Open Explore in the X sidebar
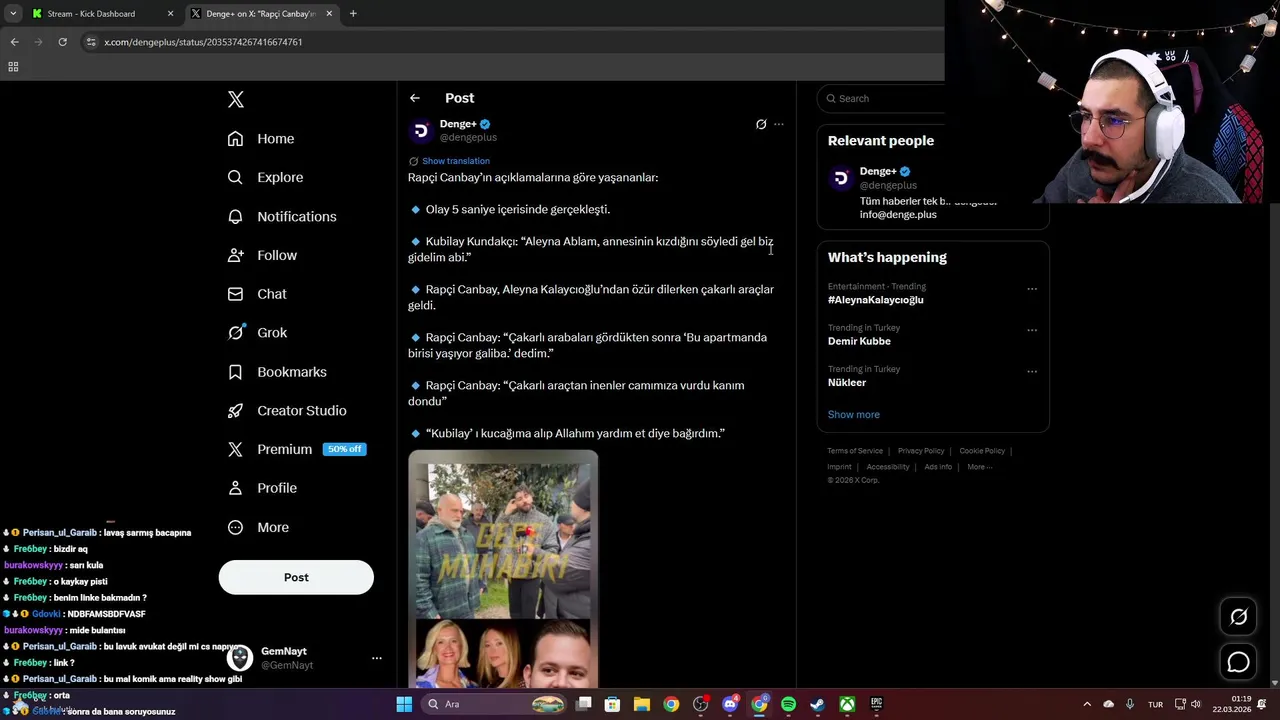Image resolution: width=1280 pixels, height=720 pixels. click(x=265, y=177)
